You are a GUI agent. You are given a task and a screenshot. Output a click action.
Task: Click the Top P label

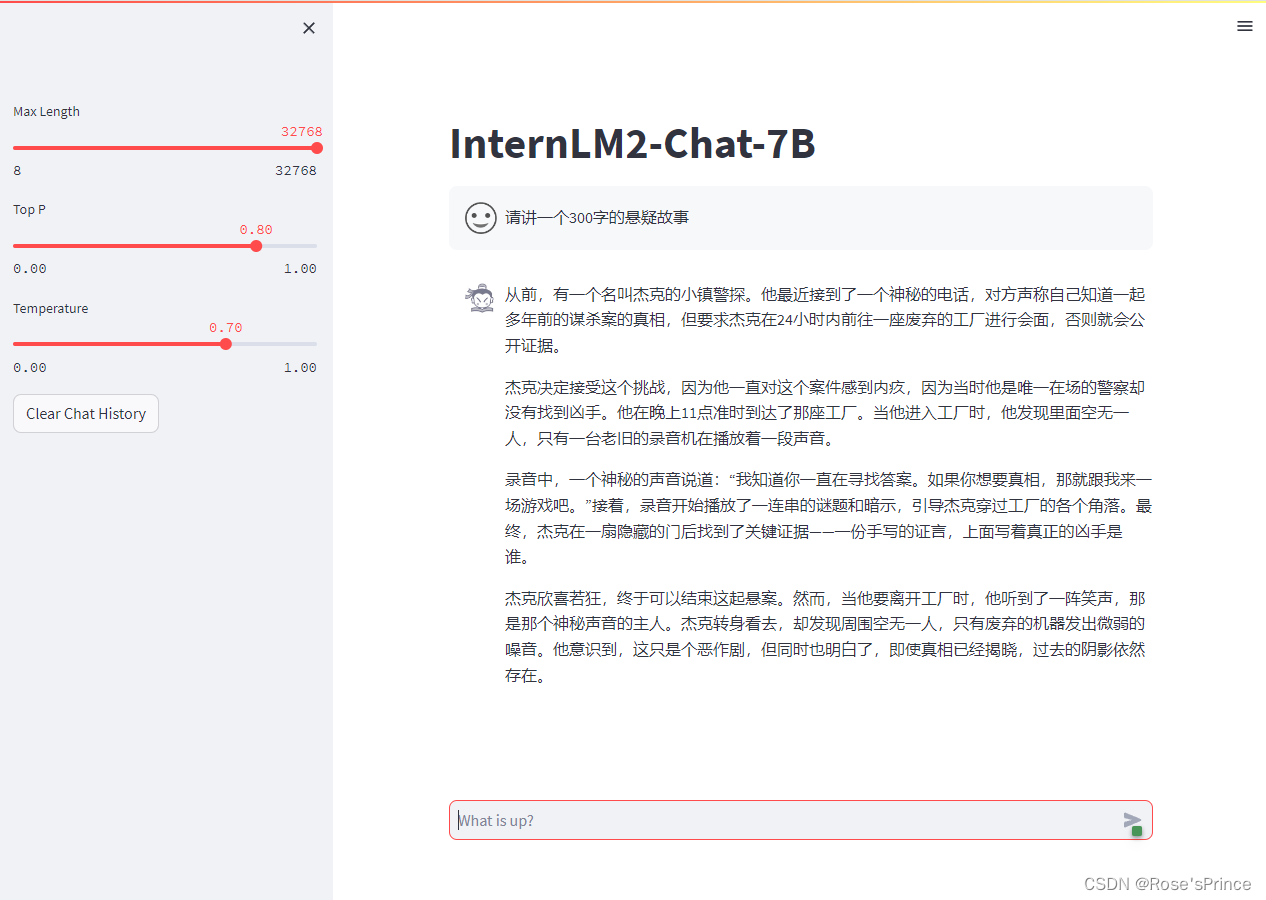tap(29, 209)
